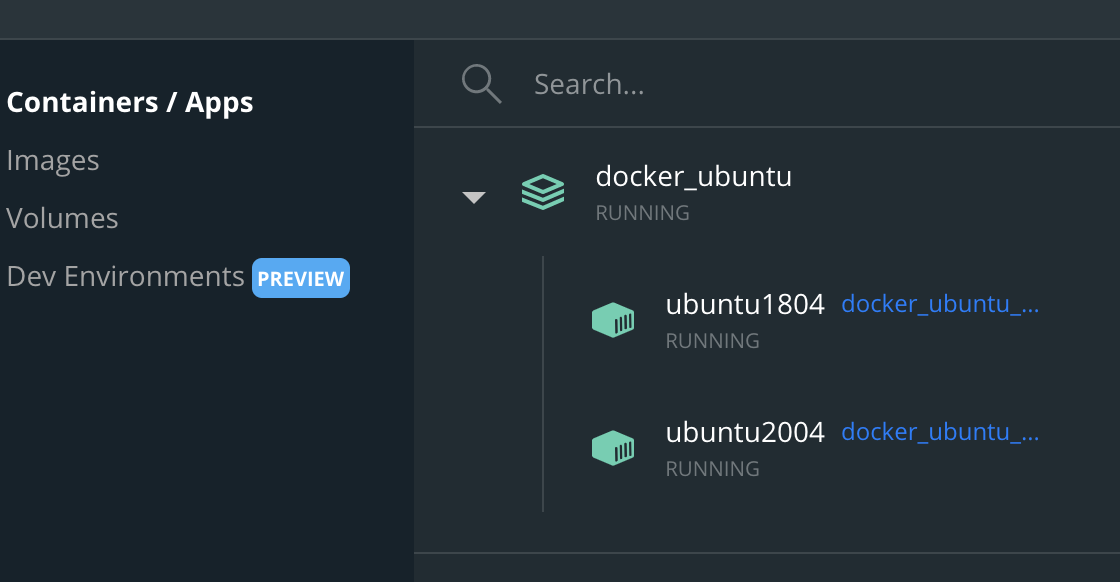Open the docker_ubuntu_ link for ubuntu2004
The image size is (1120, 582).
tap(938, 432)
